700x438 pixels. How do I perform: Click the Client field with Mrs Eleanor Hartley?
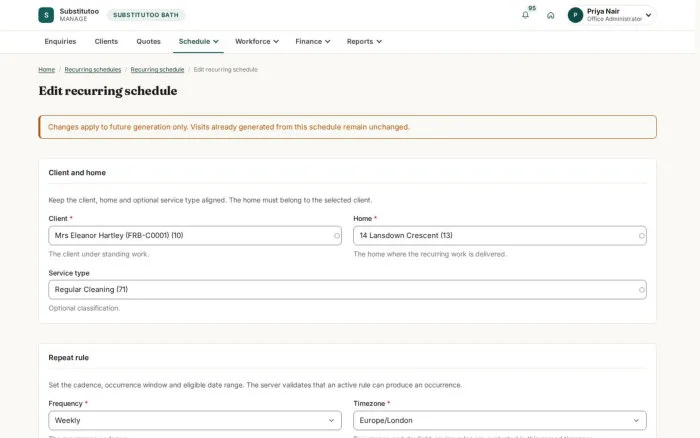195,236
